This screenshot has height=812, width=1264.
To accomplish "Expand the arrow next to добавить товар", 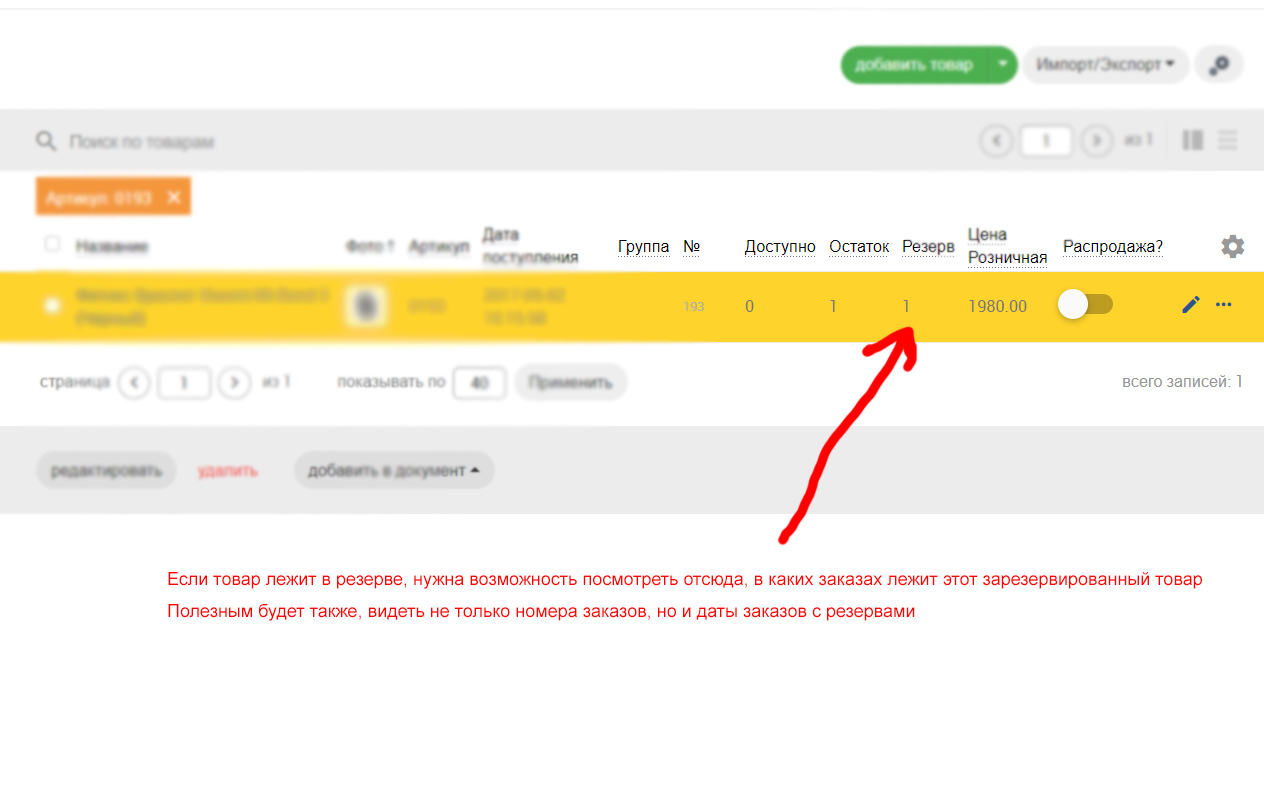I will [1003, 65].
